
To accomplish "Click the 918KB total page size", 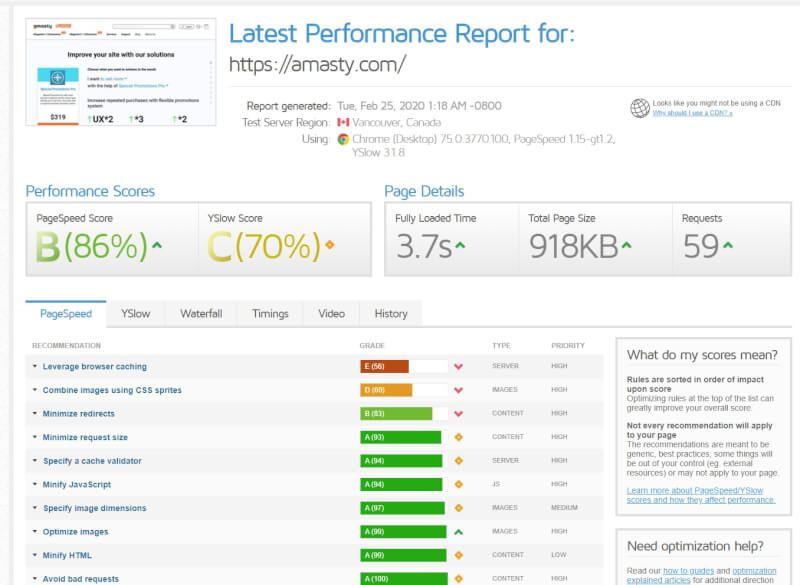I will point(573,246).
